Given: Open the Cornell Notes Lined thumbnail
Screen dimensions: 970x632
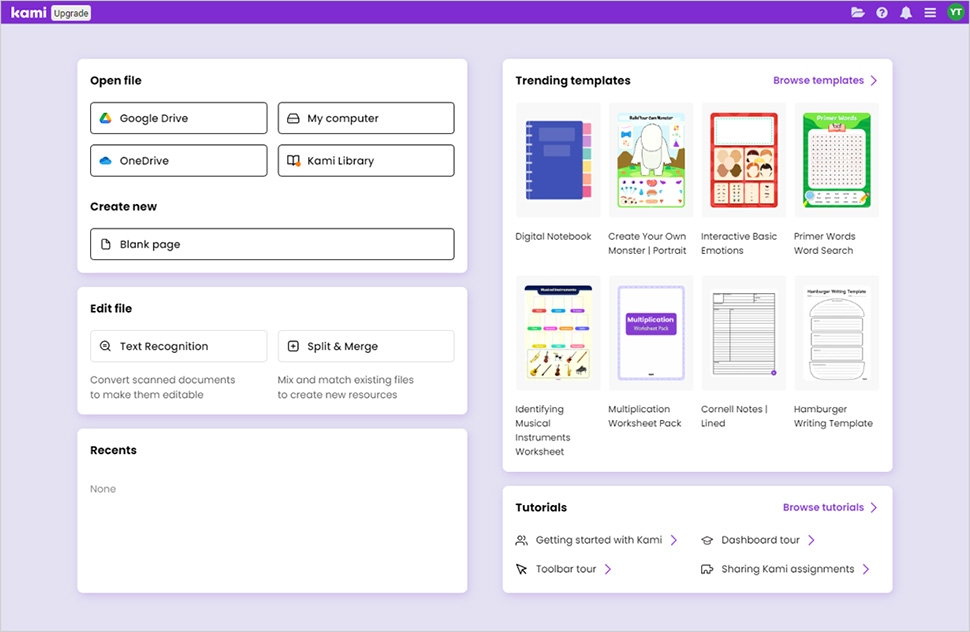Looking at the screenshot, I should pyautogui.click(x=744, y=333).
